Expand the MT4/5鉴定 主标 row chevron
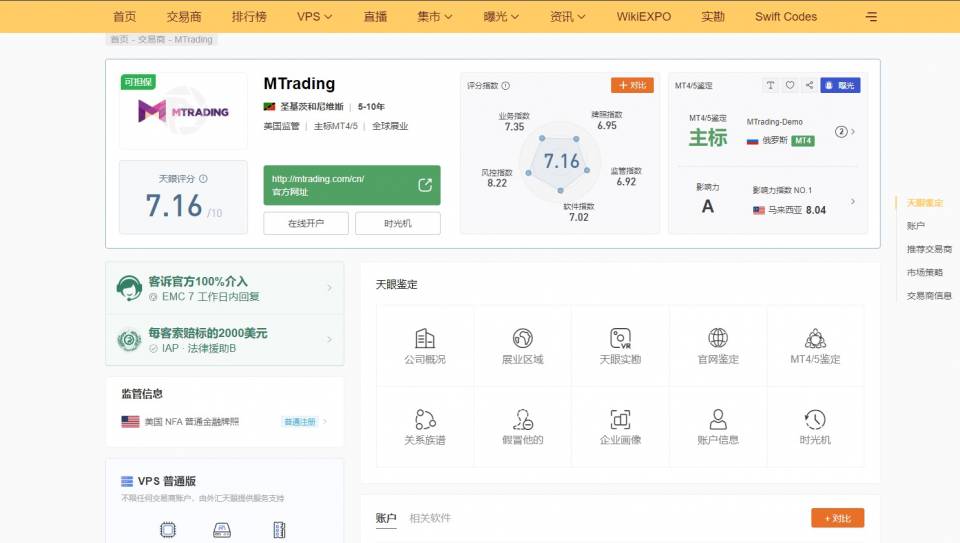The height and width of the screenshot is (543, 960). pos(853,132)
